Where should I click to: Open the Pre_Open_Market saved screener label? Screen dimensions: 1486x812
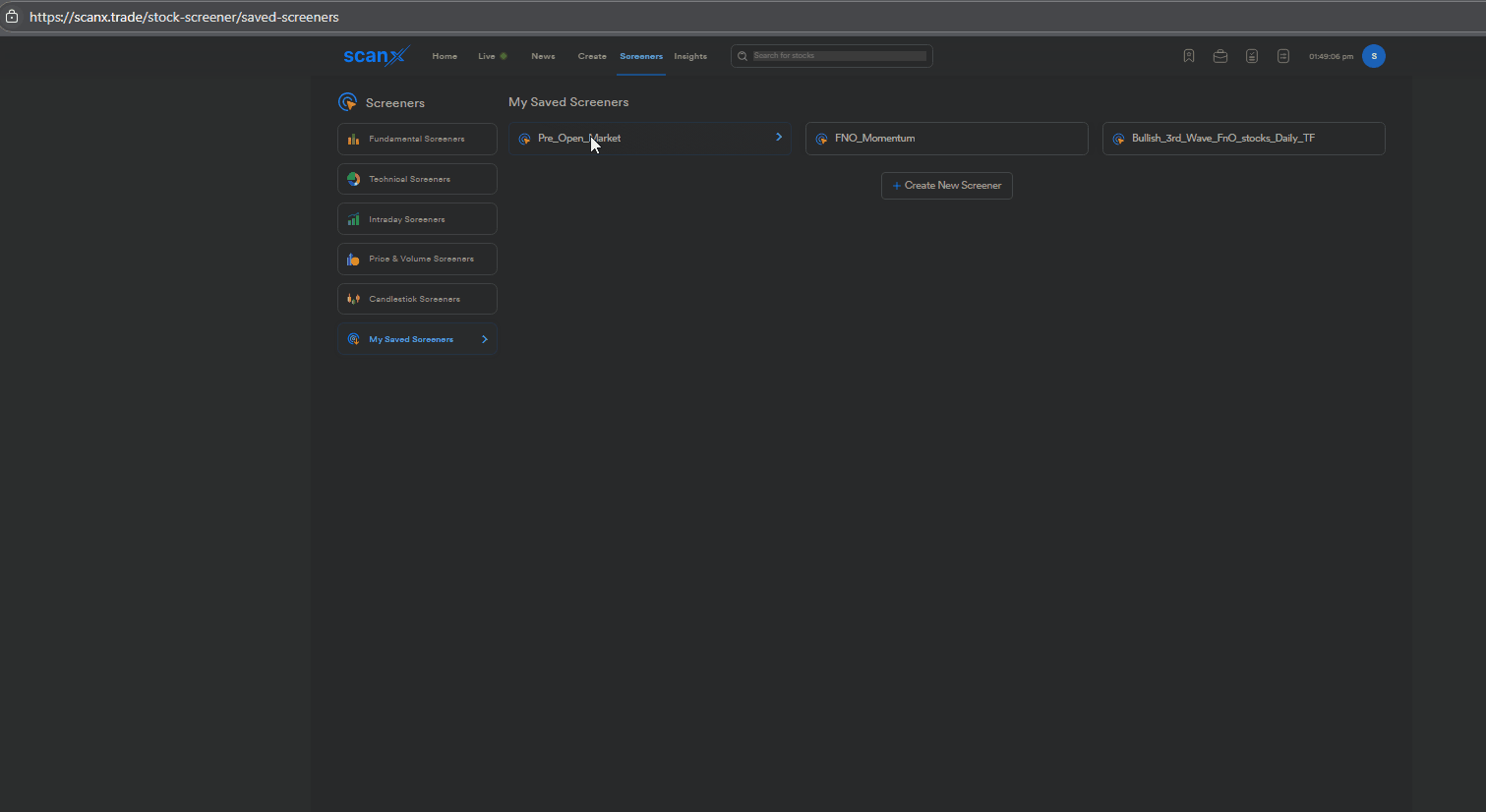point(579,139)
